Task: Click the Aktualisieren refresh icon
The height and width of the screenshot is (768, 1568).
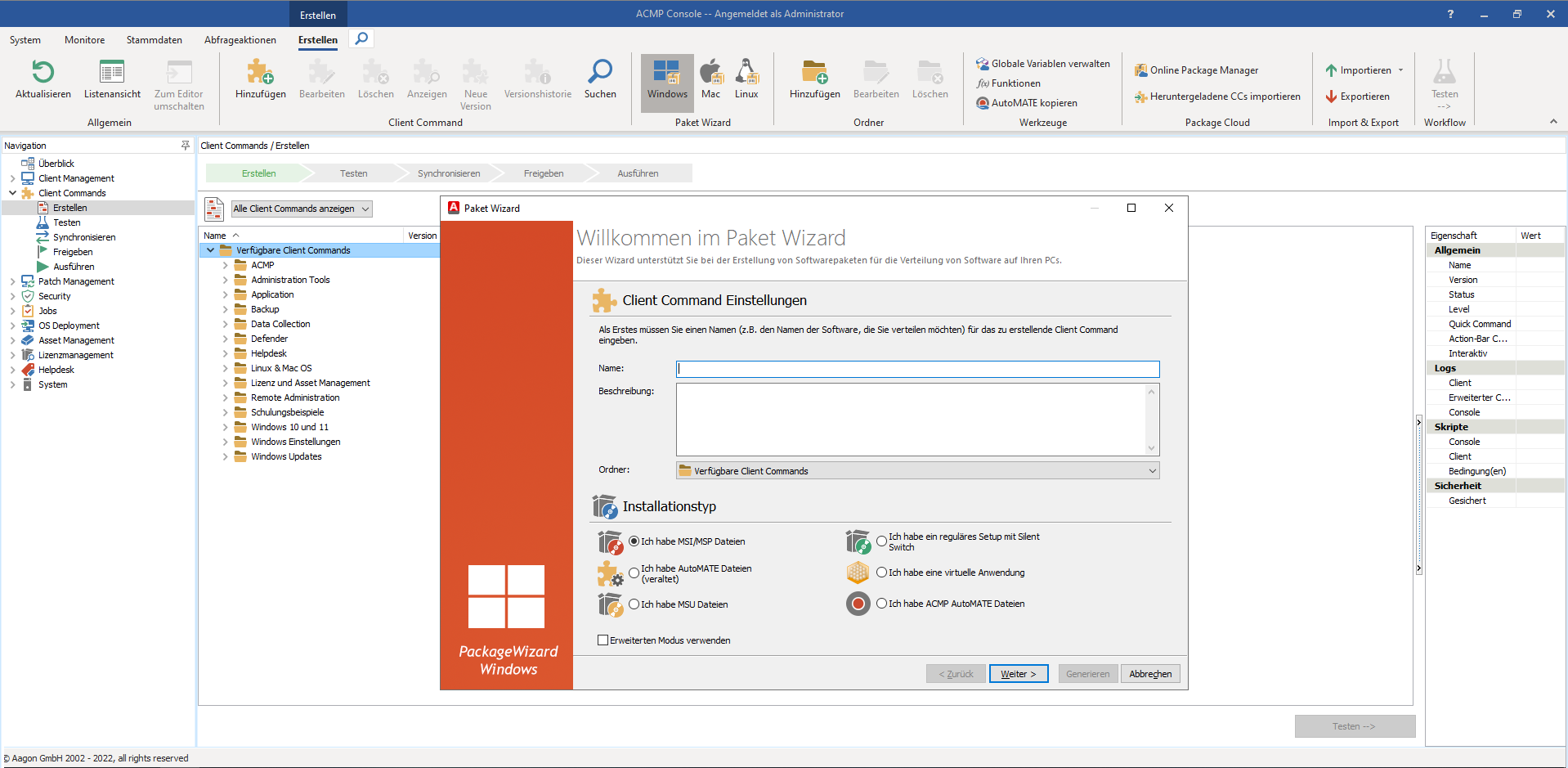Action: click(42, 73)
